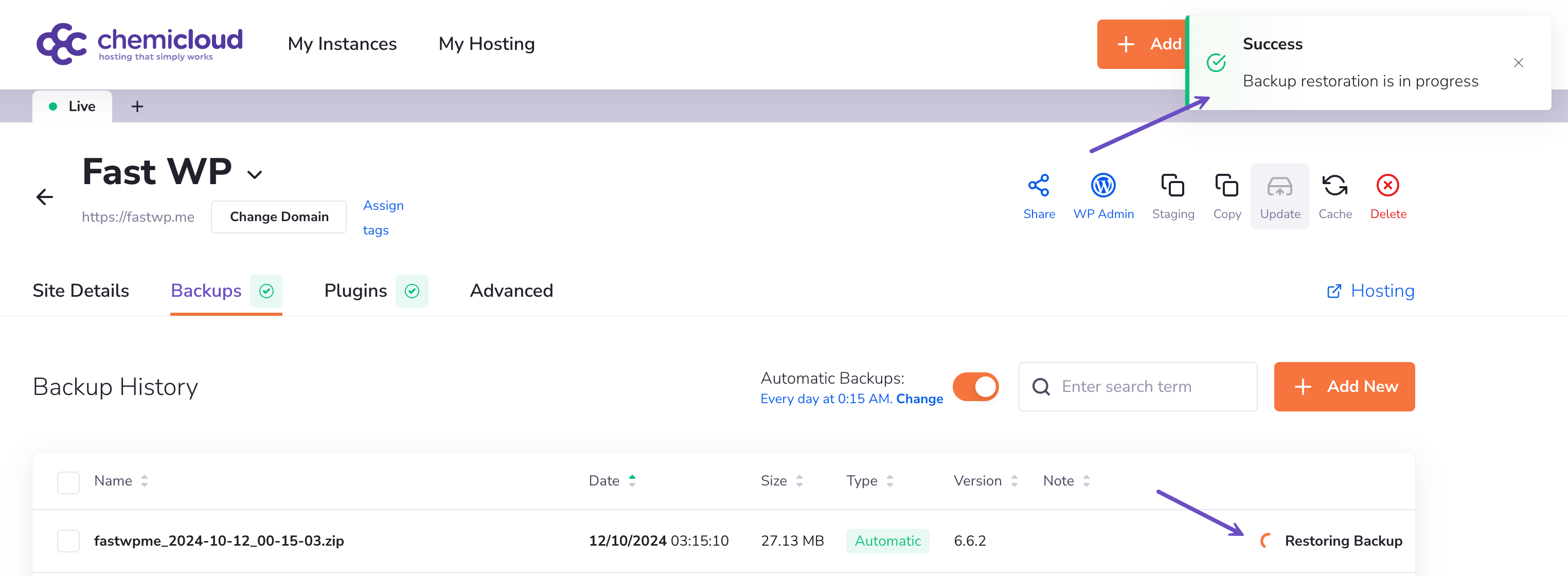Screen dimensions: 1568x576
Task: Toggle Automatic Backups switch off
Action: point(976,387)
